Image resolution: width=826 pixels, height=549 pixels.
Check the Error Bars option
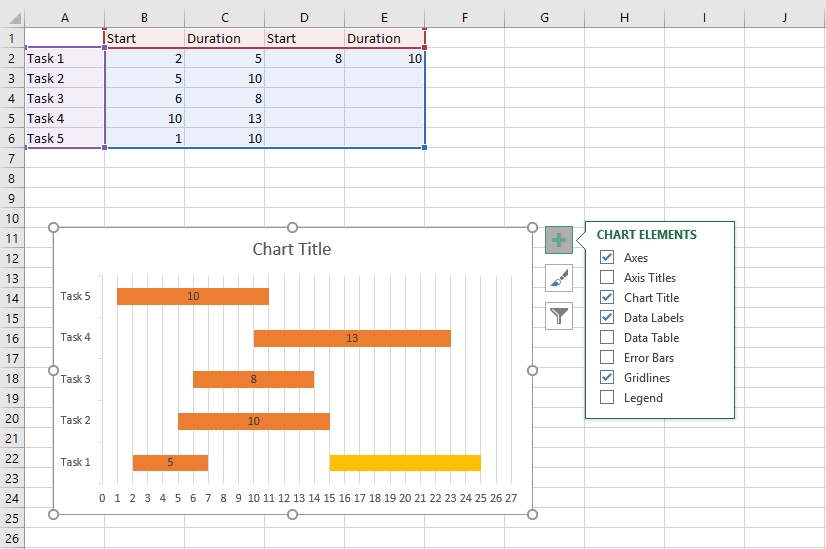pos(607,357)
